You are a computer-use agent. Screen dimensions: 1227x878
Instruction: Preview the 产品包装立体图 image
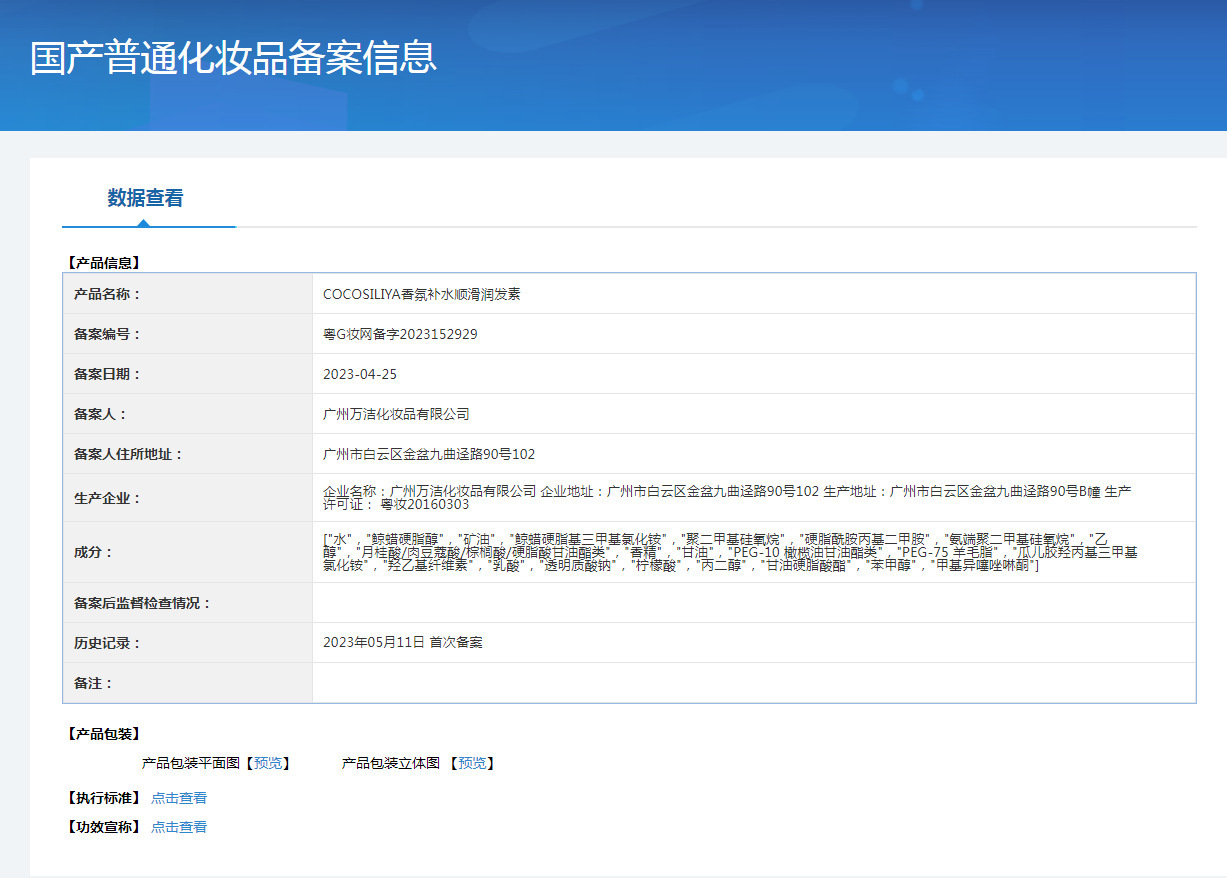point(472,763)
